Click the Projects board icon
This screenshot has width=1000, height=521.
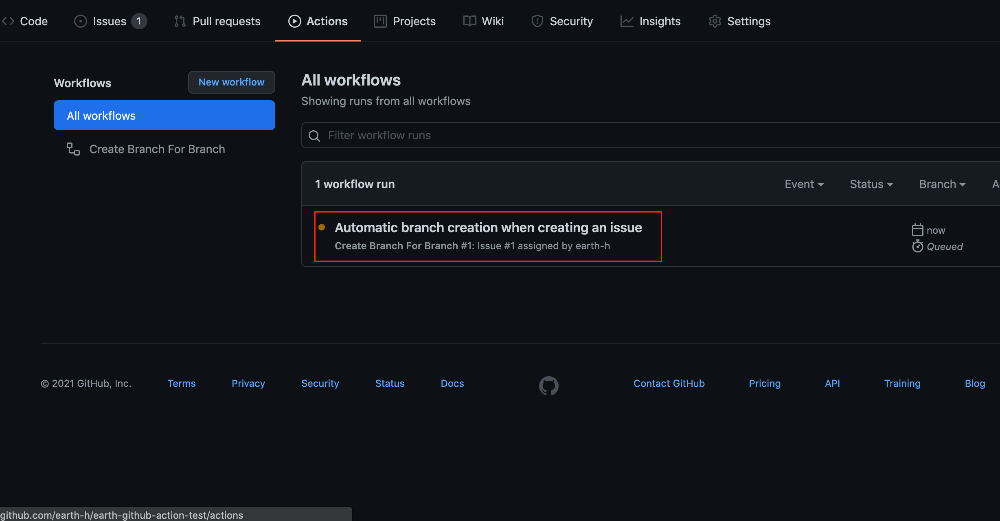(x=380, y=21)
